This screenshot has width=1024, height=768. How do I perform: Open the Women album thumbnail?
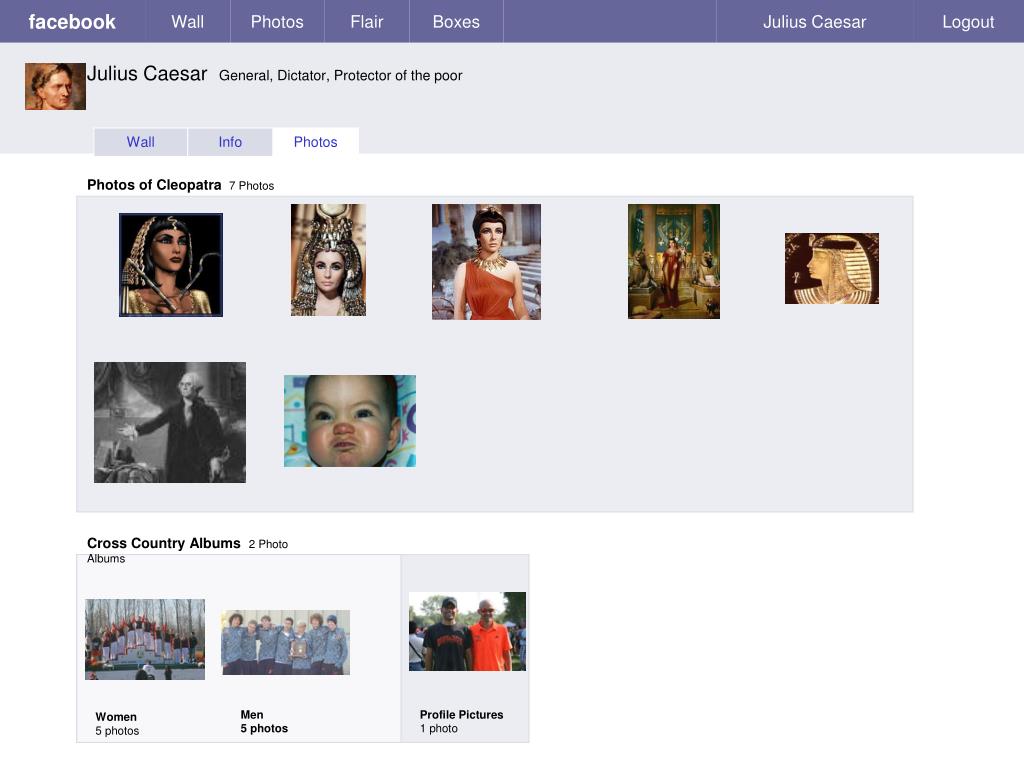[x=145, y=639]
